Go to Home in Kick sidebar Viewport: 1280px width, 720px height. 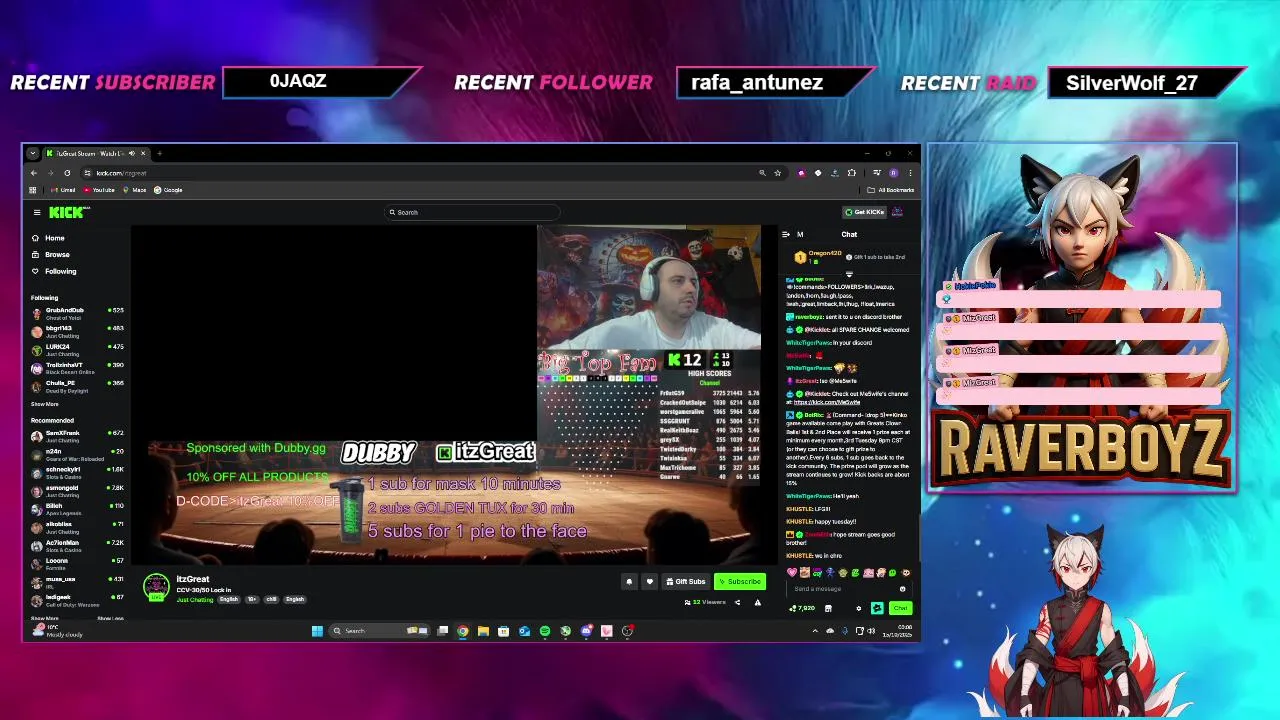[48, 238]
